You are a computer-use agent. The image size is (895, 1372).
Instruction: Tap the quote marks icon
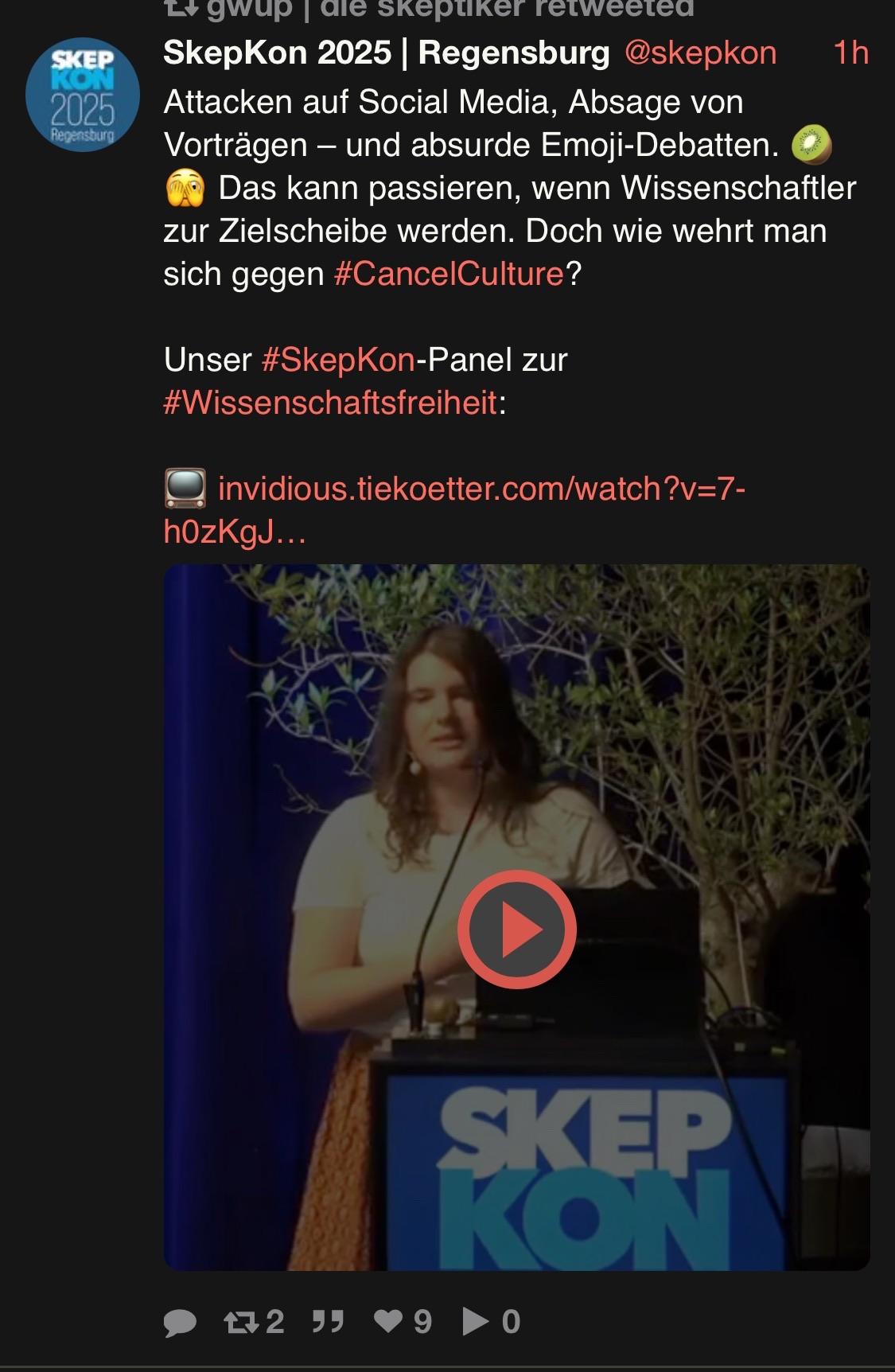328,1322
